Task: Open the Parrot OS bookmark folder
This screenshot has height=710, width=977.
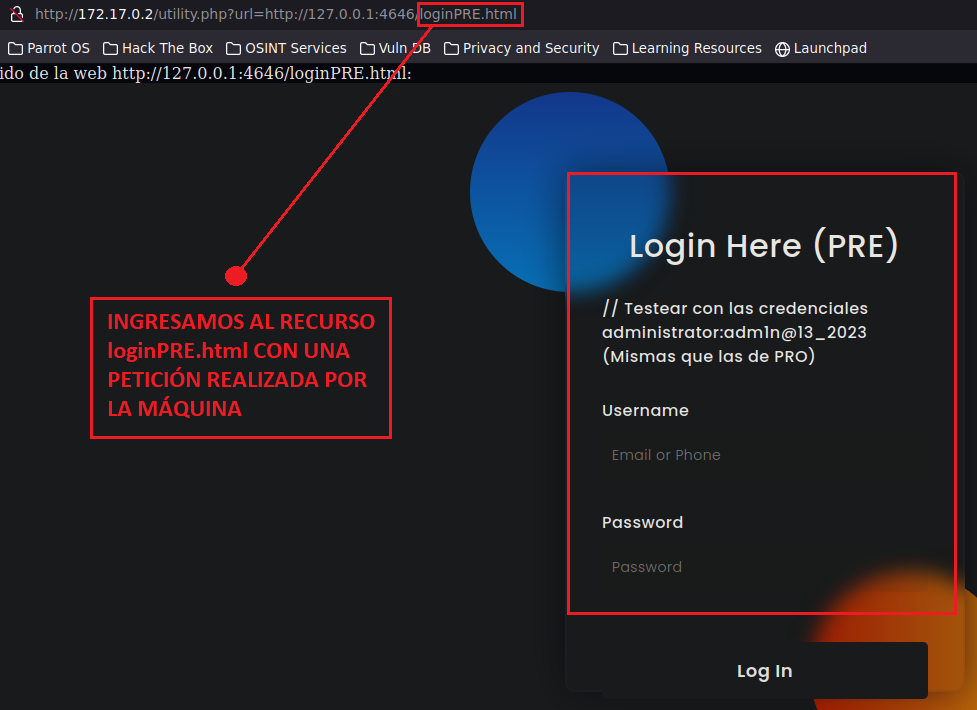Action: 48,48
